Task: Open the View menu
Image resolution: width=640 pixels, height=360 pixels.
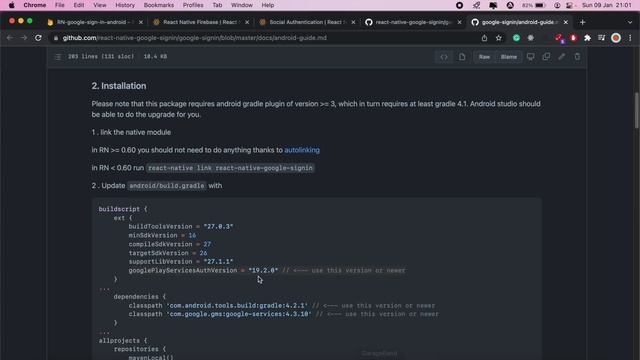Action: click(x=100, y=5)
